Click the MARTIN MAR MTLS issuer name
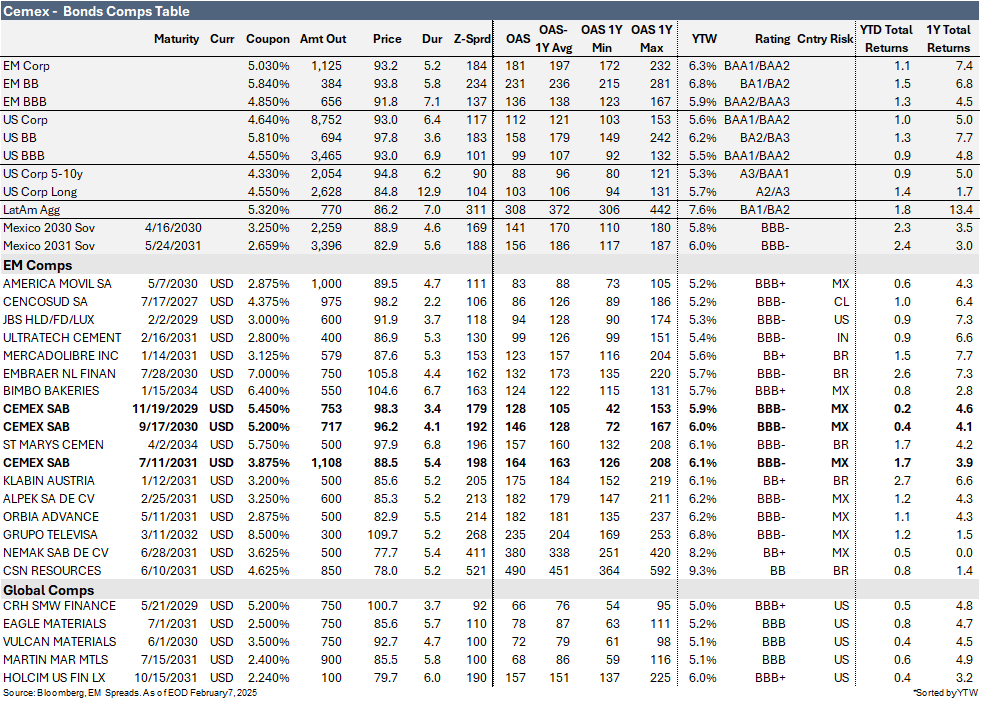Viewport: 981px width, 706px height. (56, 660)
